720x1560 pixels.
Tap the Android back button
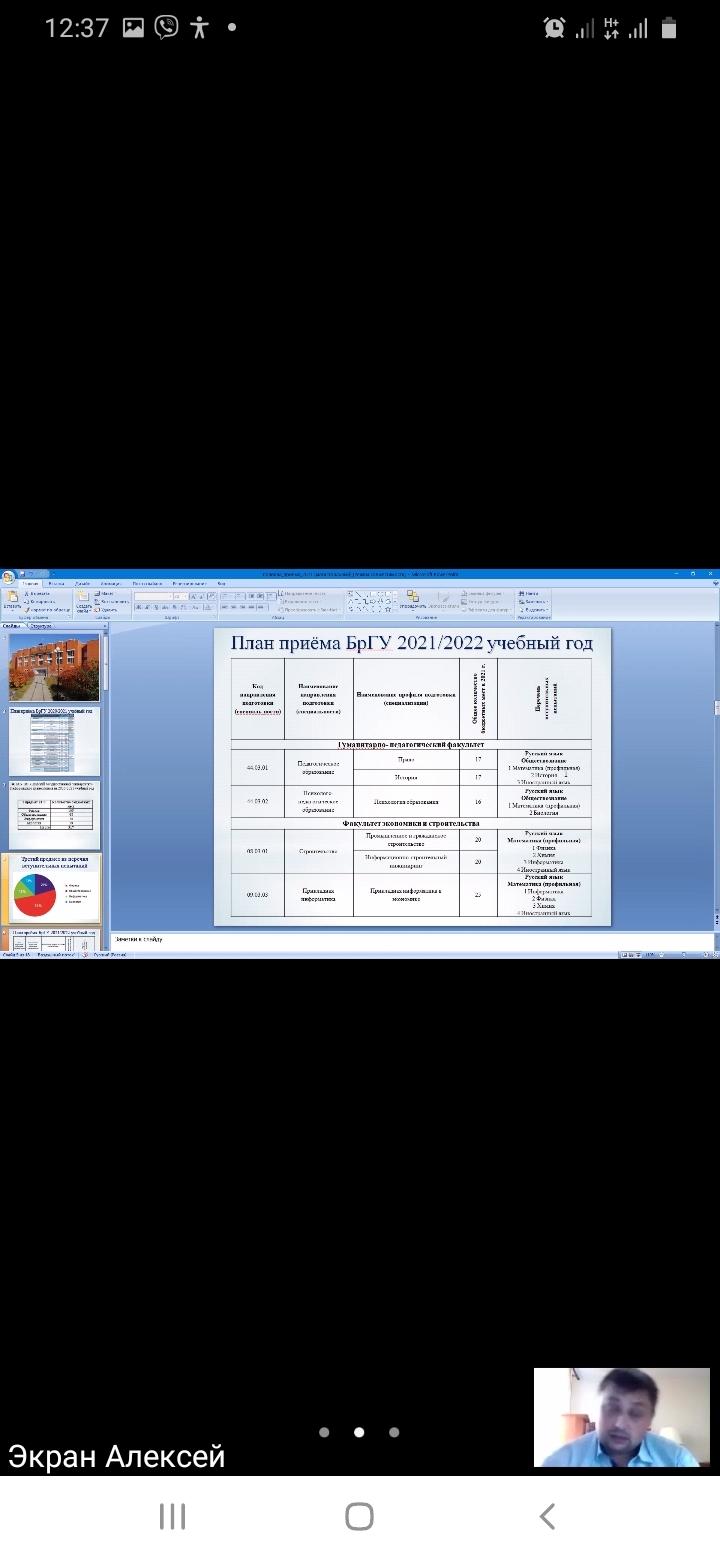tap(547, 1516)
